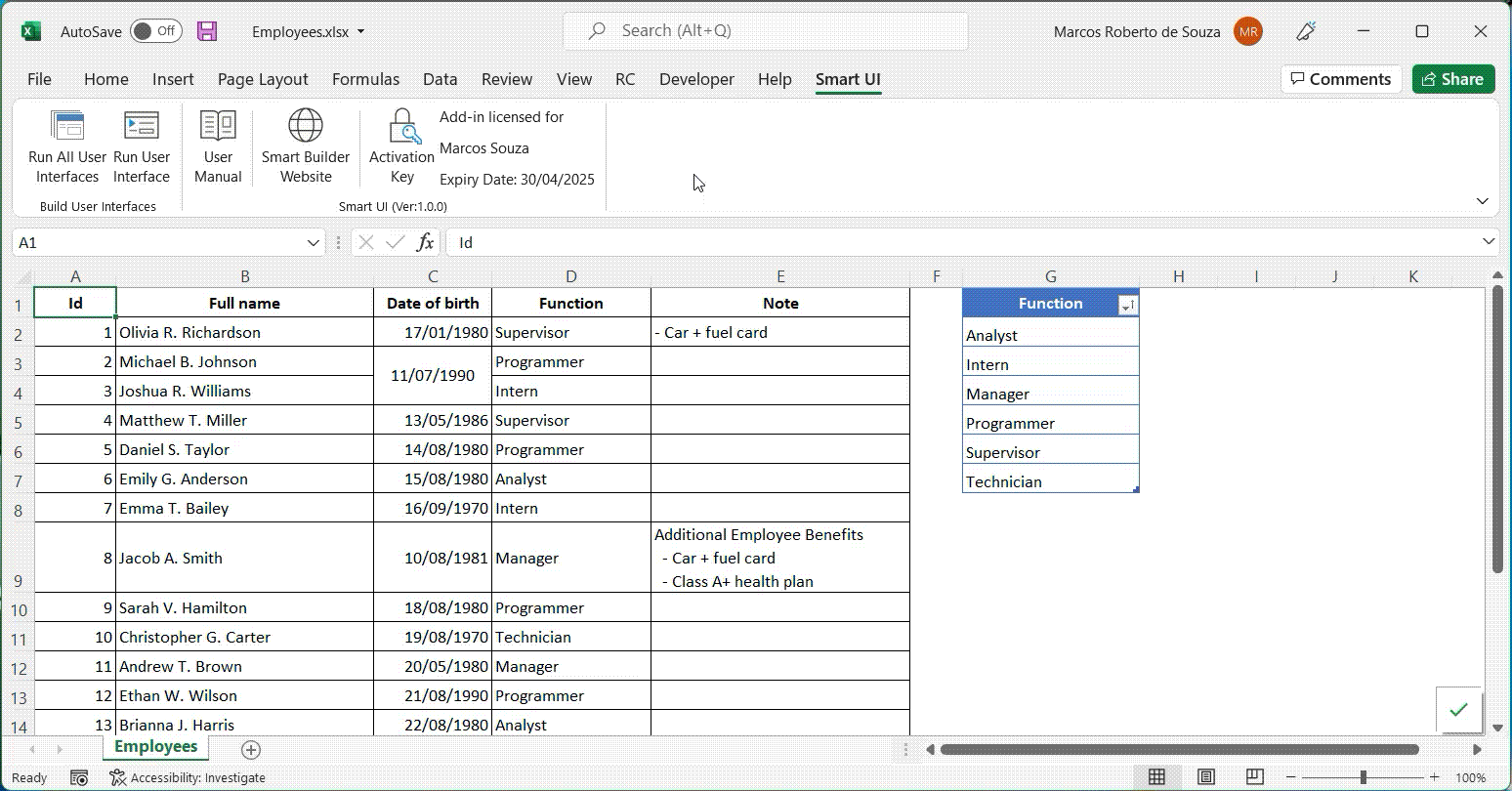Save the workbook using the Save icon
1512x791 pixels.
[206, 30]
